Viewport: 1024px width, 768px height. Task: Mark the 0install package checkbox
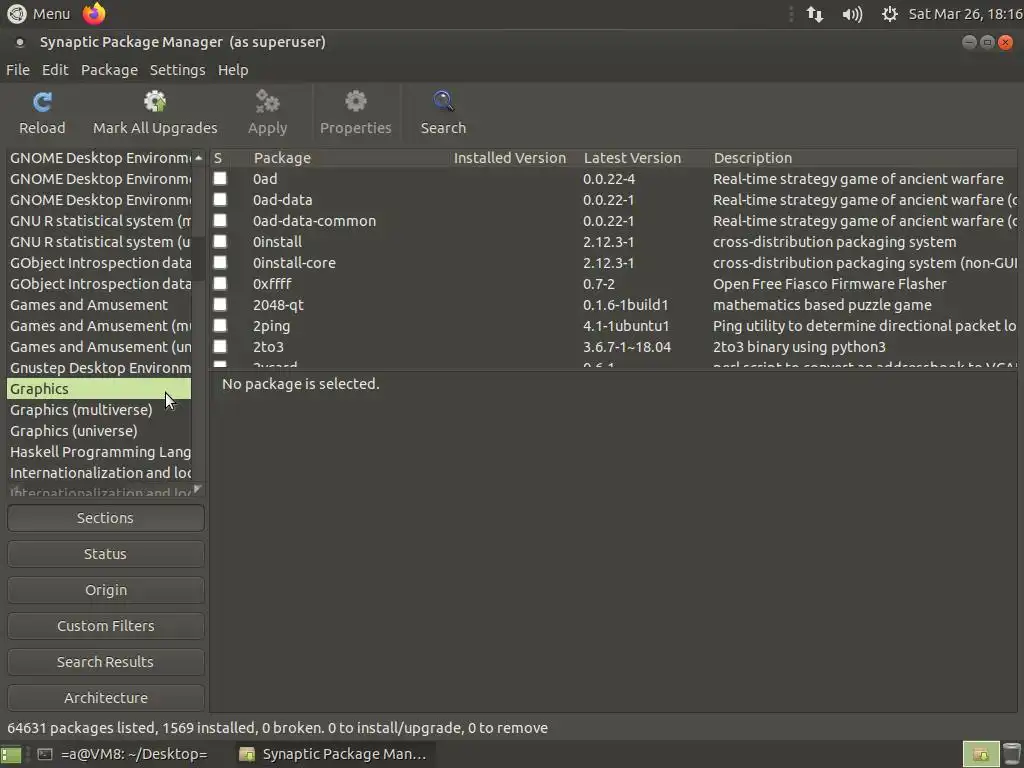click(x=220, y=241)
